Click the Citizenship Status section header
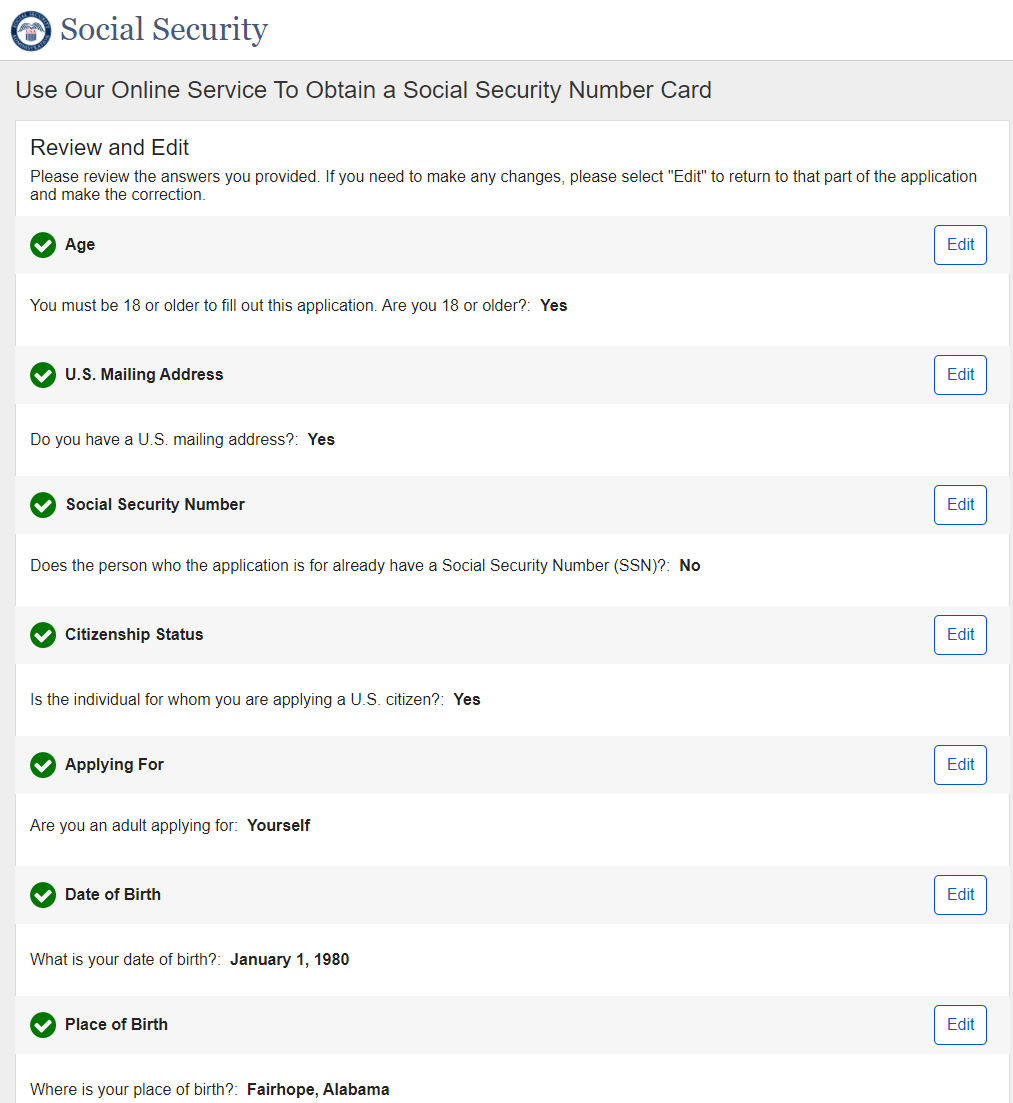This screenshot has width=1013, height=1103. 134,635
